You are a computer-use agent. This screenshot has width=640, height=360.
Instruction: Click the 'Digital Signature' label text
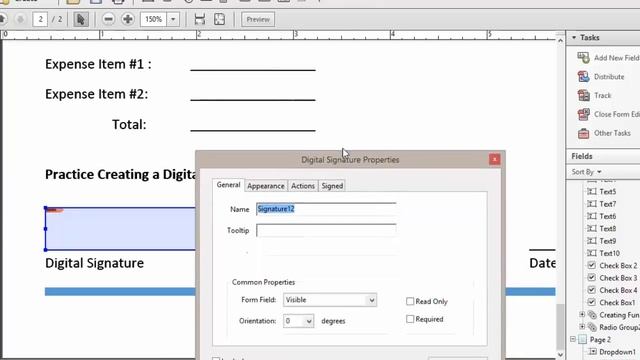coord(94,263)
